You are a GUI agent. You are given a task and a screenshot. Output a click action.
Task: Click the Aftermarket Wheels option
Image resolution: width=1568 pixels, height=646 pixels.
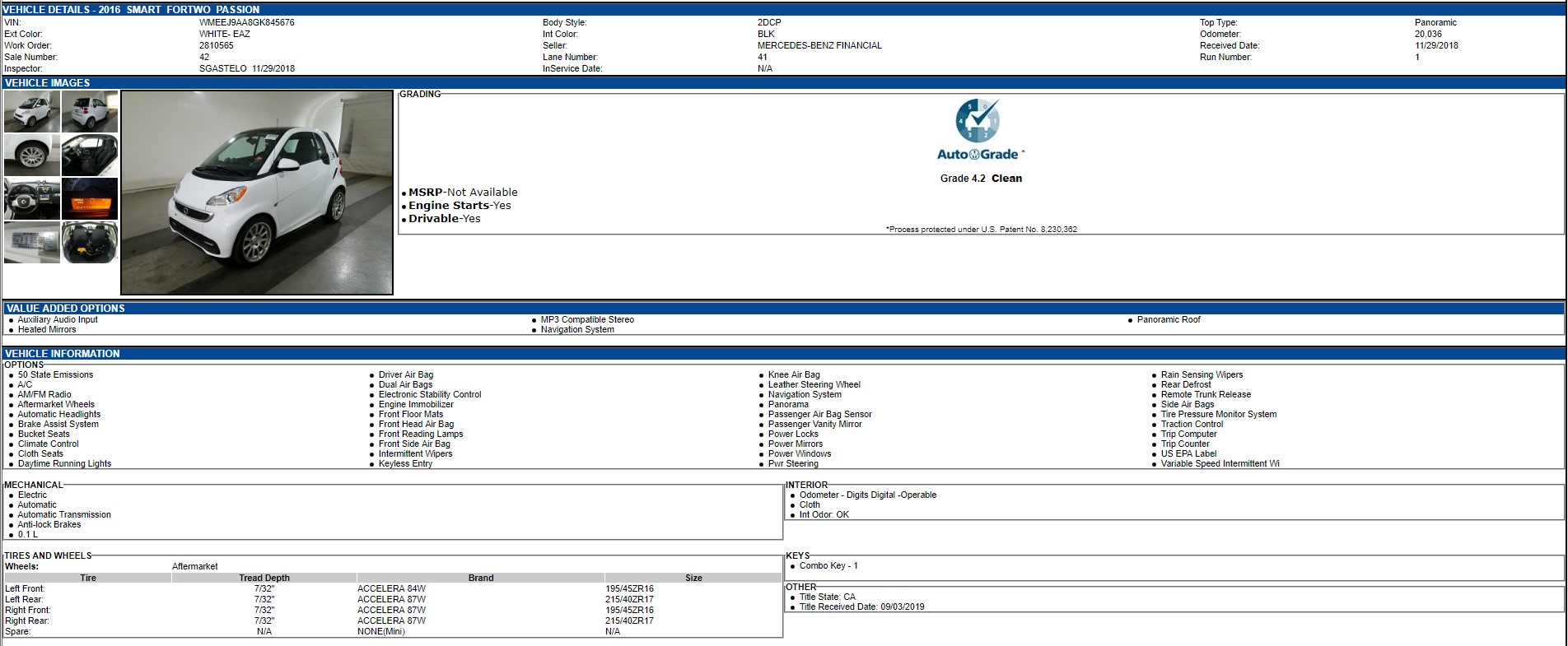(56, 404)
